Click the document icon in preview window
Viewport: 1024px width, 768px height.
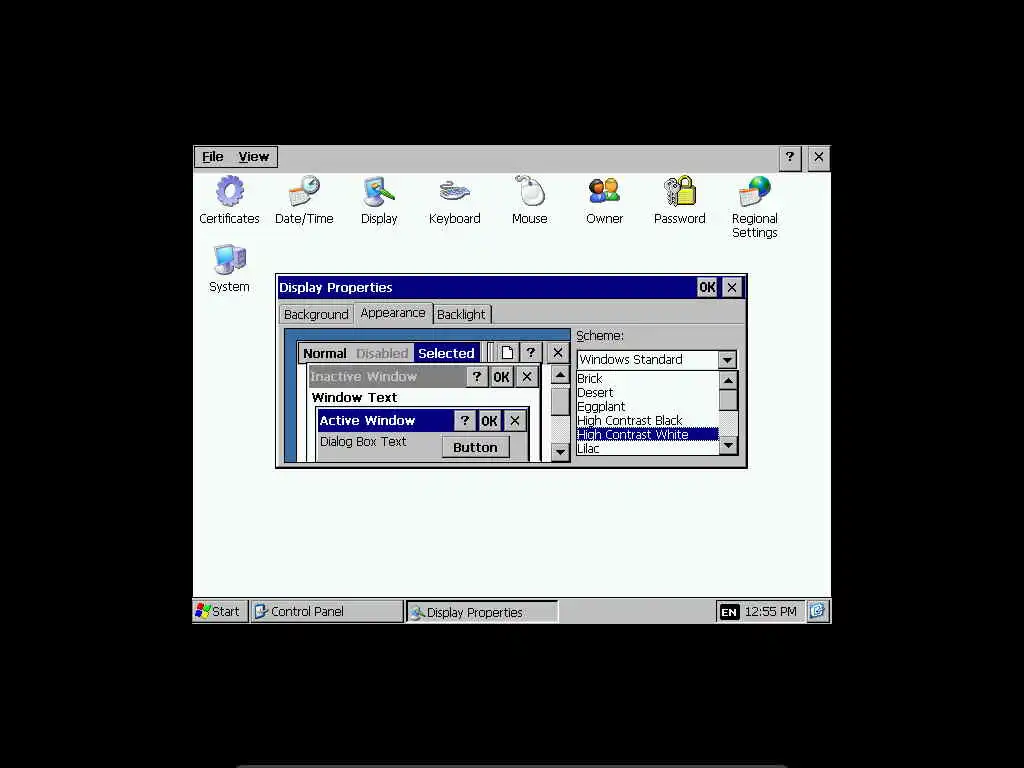pyautogui.click(x=507, y=353)
